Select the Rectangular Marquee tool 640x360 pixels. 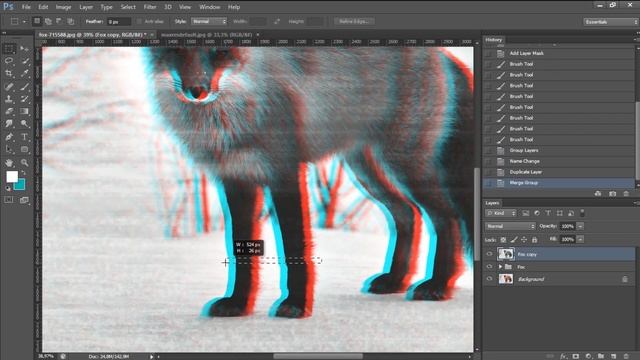tap(9, 49)
